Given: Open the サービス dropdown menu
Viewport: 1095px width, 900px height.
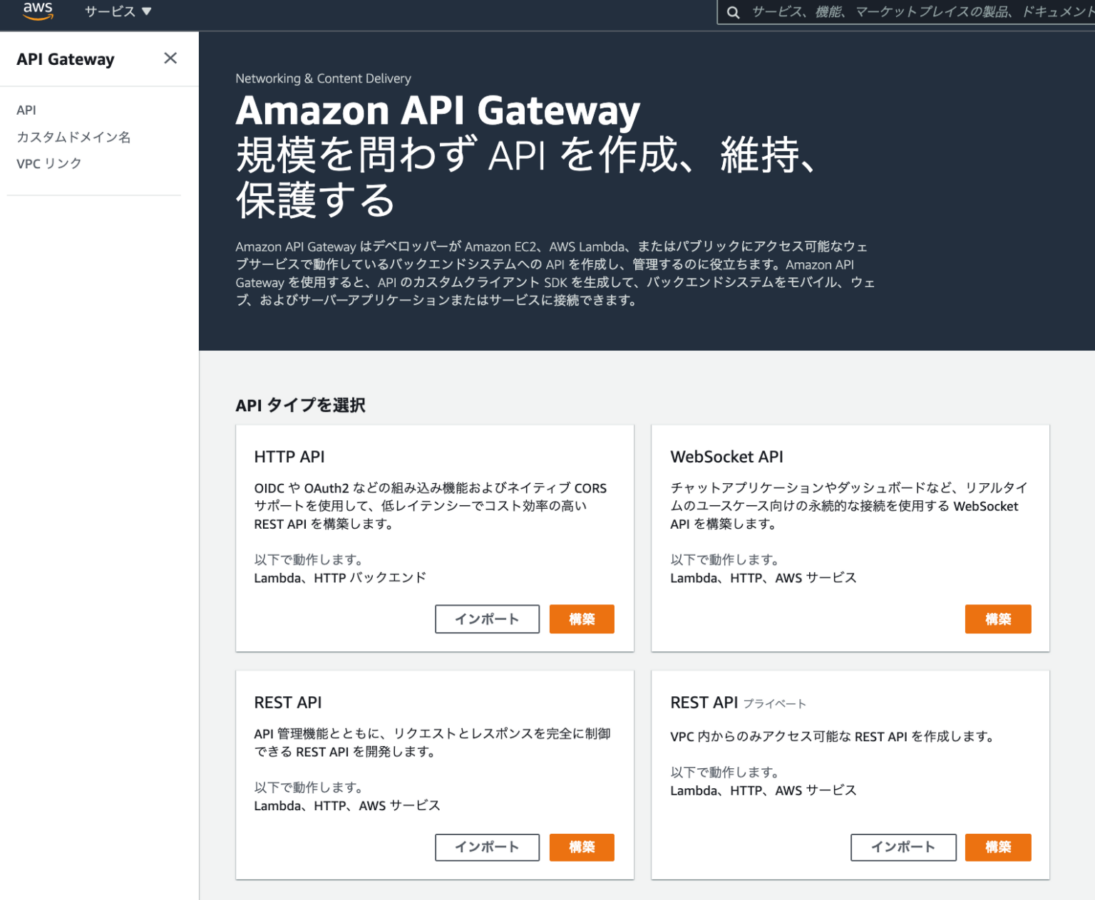Looking at the screenshot, I should pos(118,12).
